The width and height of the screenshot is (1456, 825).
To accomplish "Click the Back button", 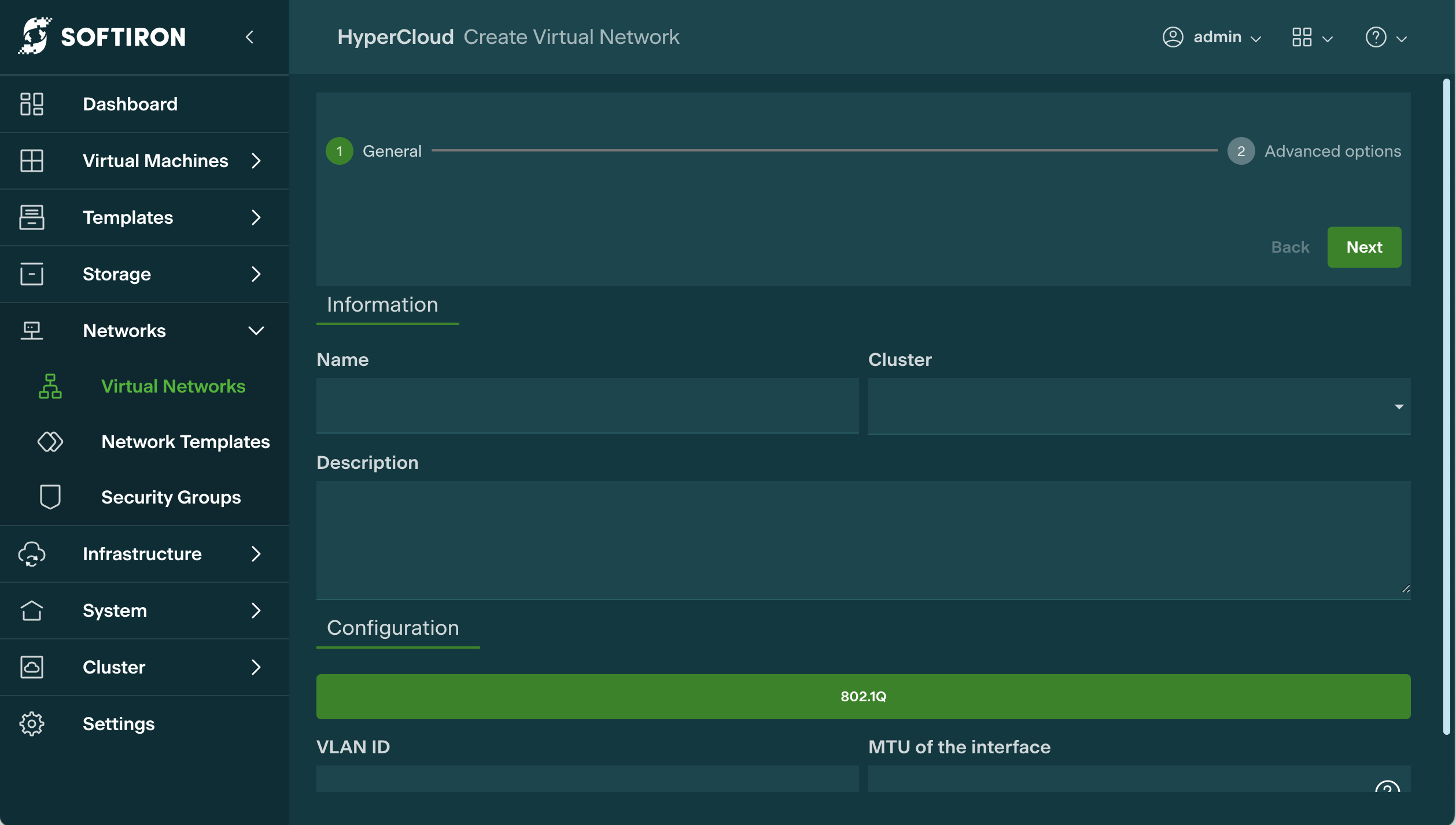I will pos(1290,247).
